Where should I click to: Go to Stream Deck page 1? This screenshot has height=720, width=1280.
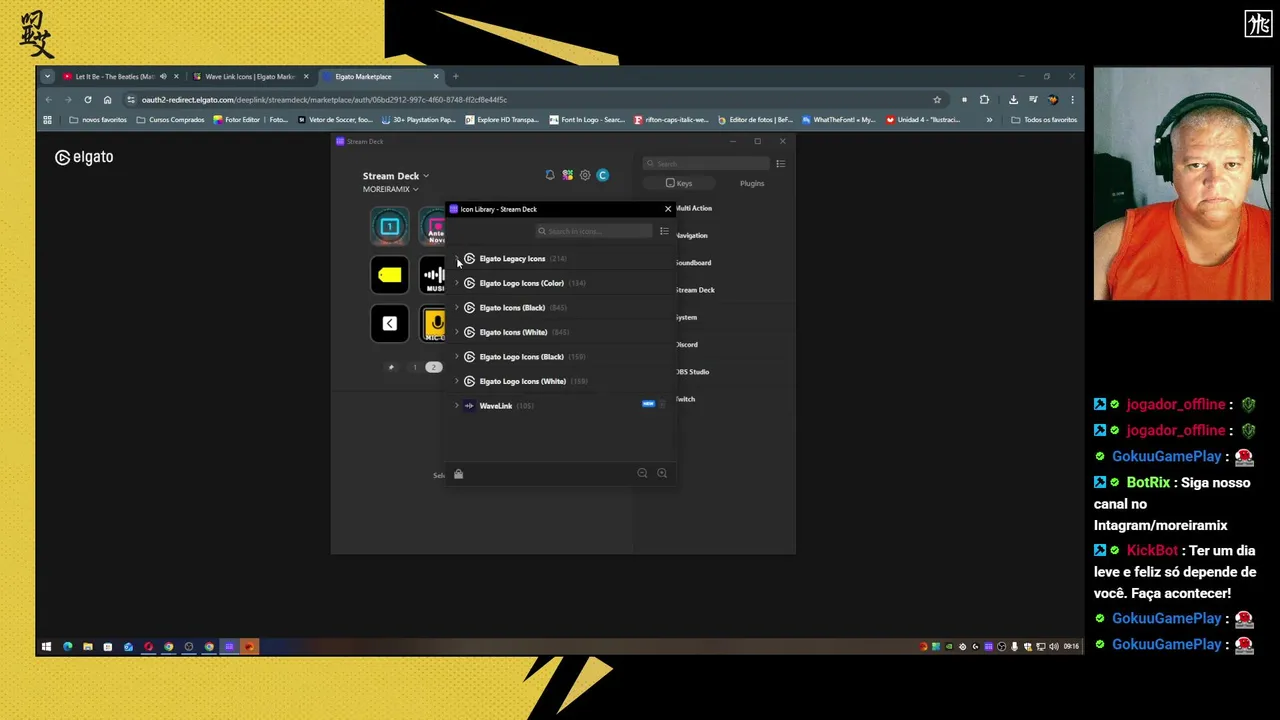[x=415, y=367]
